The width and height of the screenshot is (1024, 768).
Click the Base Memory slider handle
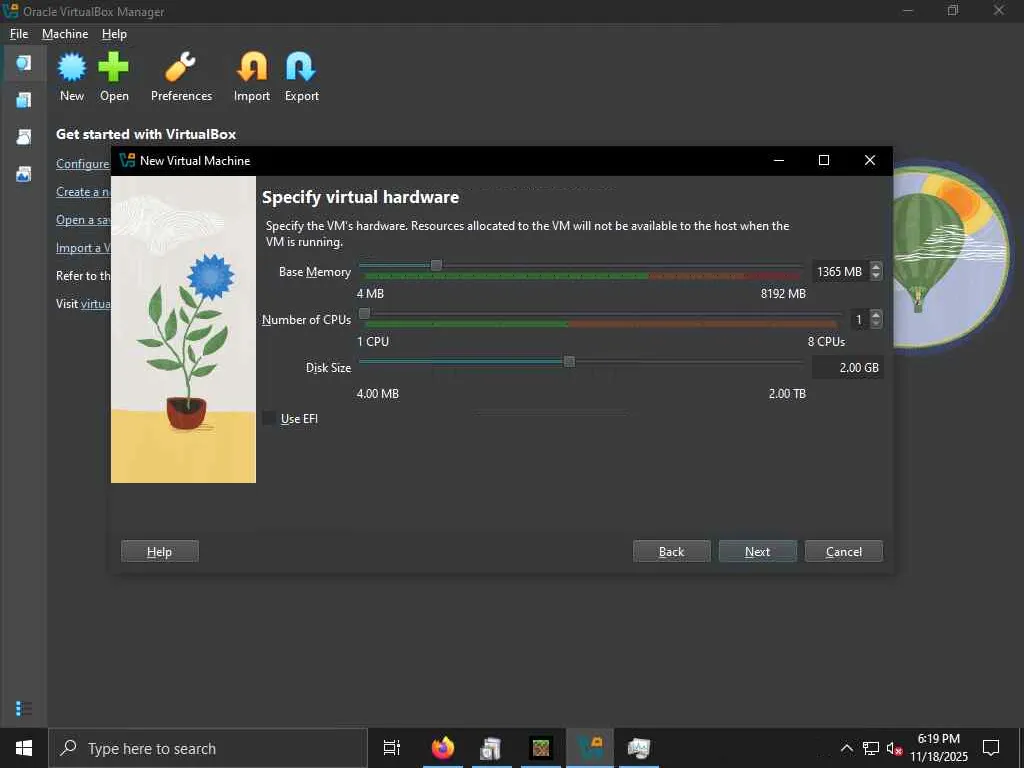(436, 265)
